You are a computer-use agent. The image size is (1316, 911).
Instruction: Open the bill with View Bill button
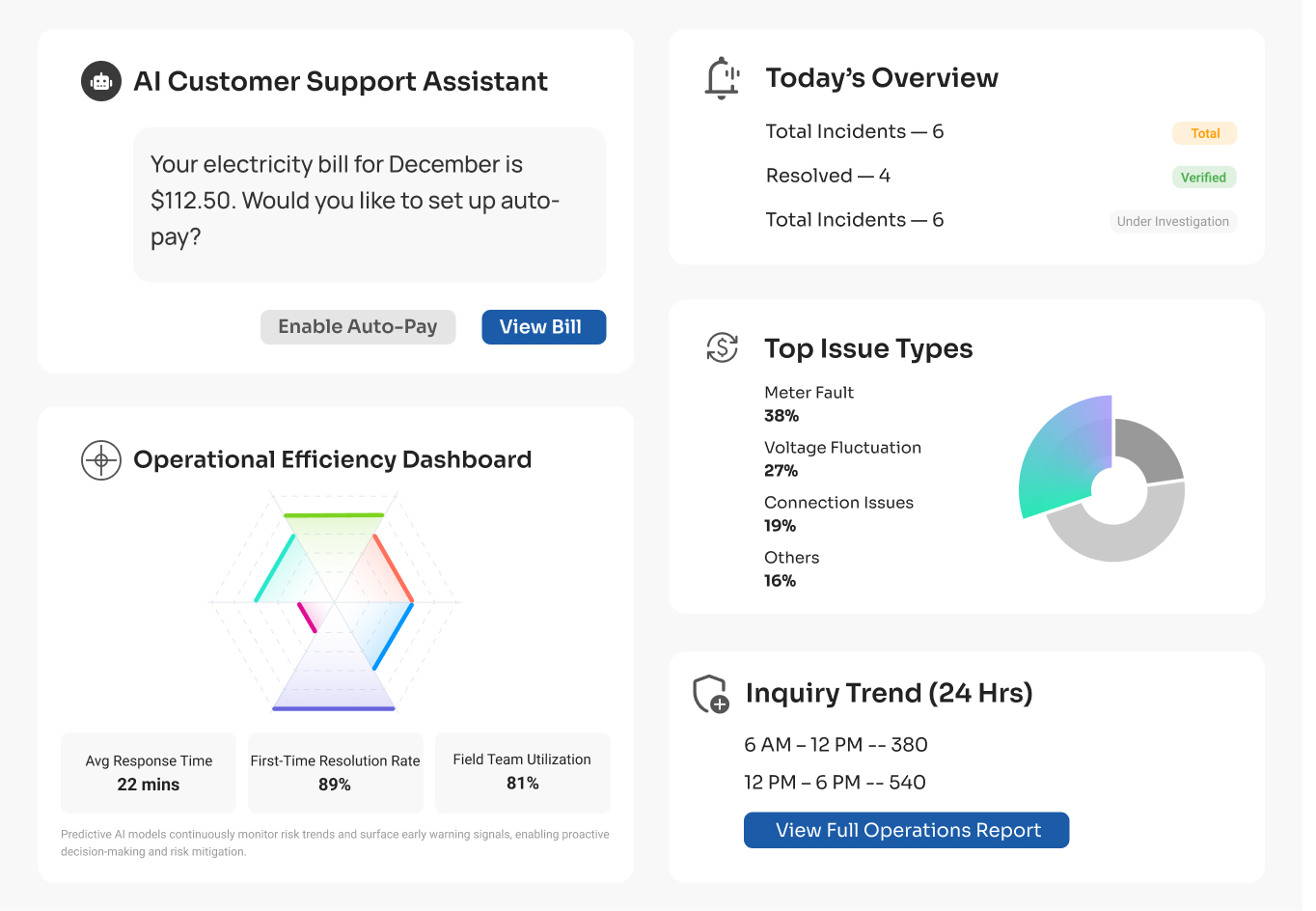tap(543, 327)
